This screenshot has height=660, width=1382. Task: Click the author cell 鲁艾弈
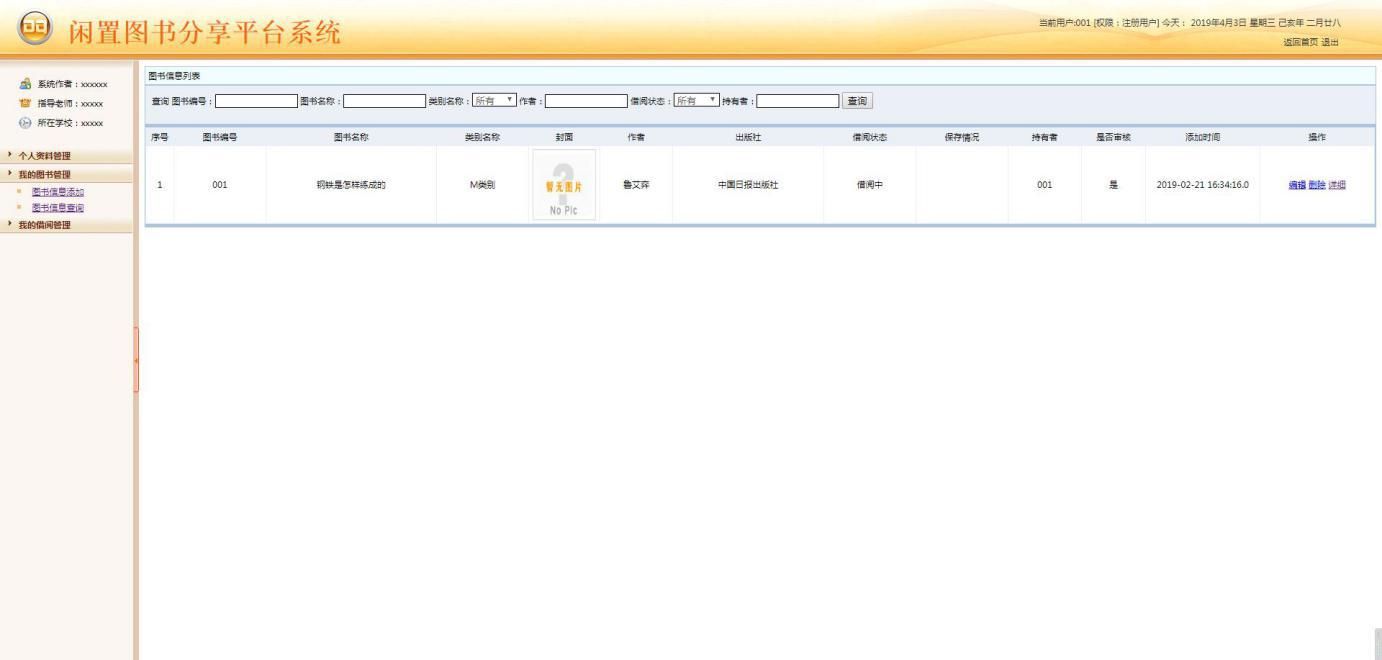click(x=635, y=185)
